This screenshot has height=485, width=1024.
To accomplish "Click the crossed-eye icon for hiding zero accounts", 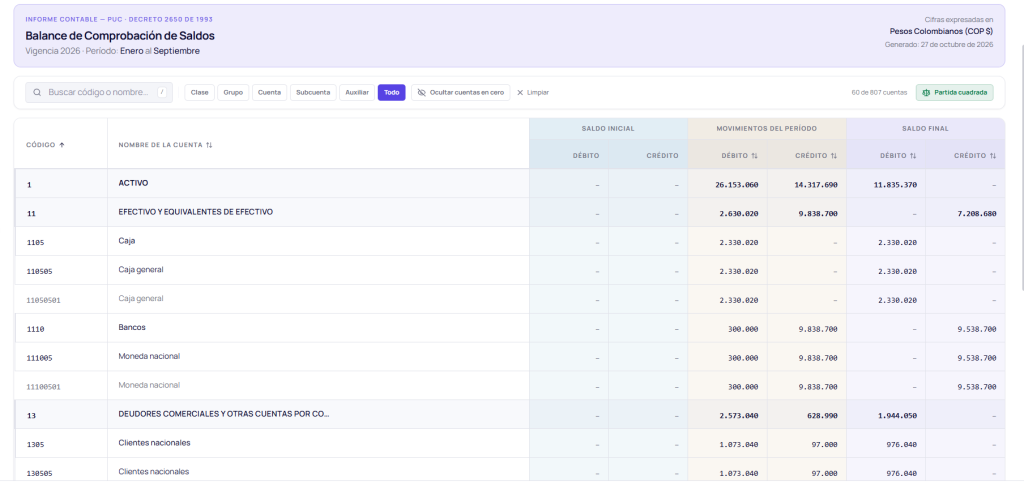I will [422, 93].
